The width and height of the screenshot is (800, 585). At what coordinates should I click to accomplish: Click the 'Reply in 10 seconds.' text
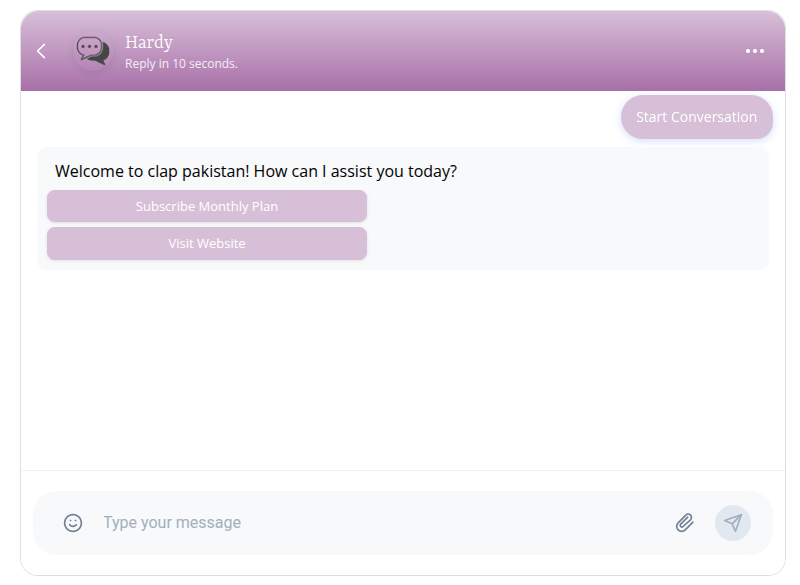(181, 64)
